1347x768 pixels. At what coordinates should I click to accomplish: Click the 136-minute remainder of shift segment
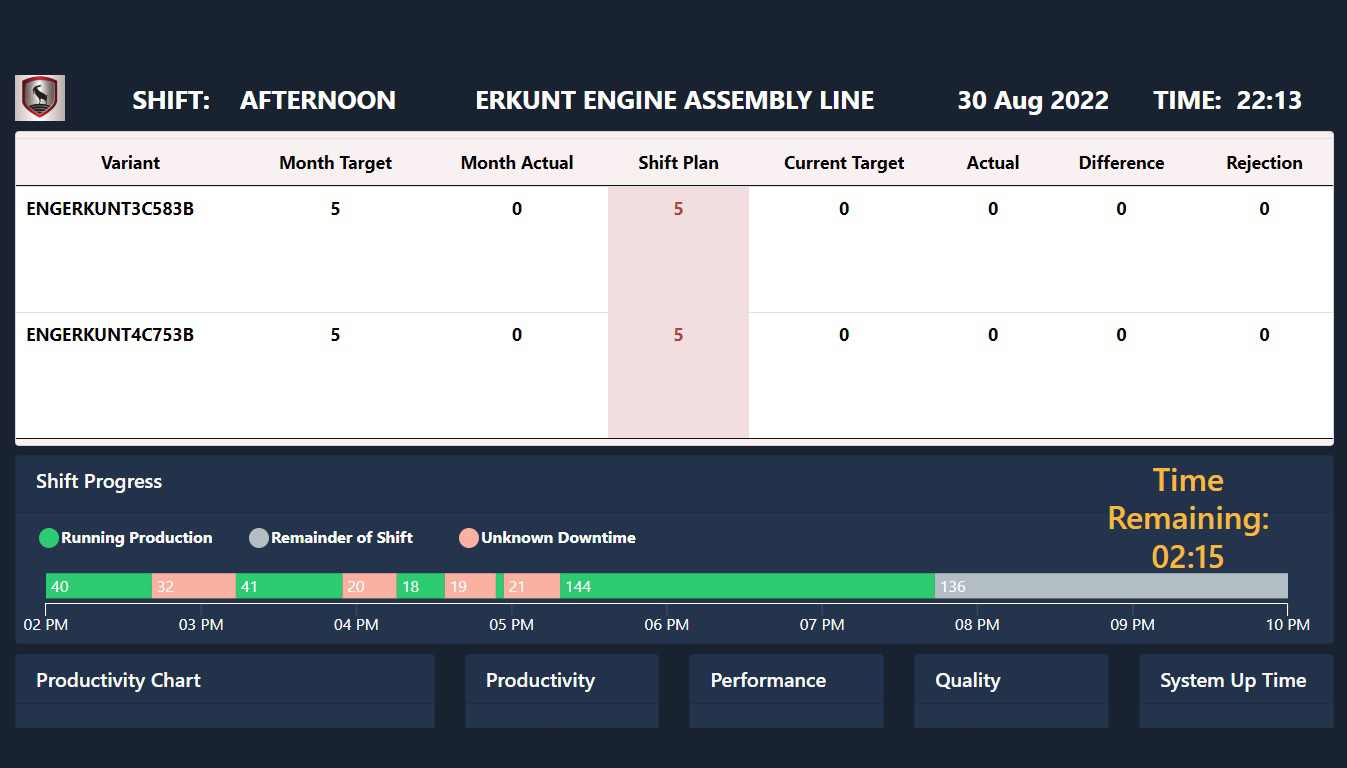(x=1111, y=586)
